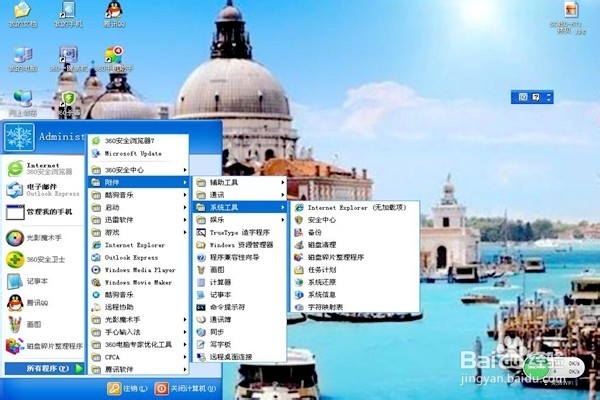
Task: Open 远程桌面连接 in the Accessories menu
Action: 240,357
